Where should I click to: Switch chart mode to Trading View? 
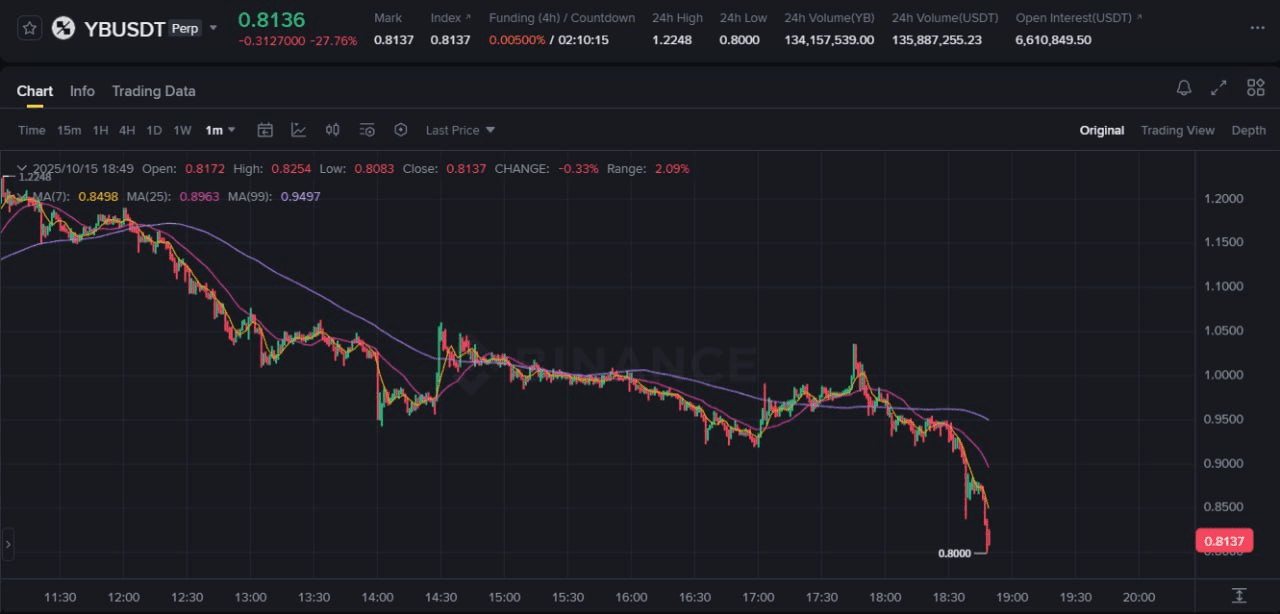pos(1177,130)
